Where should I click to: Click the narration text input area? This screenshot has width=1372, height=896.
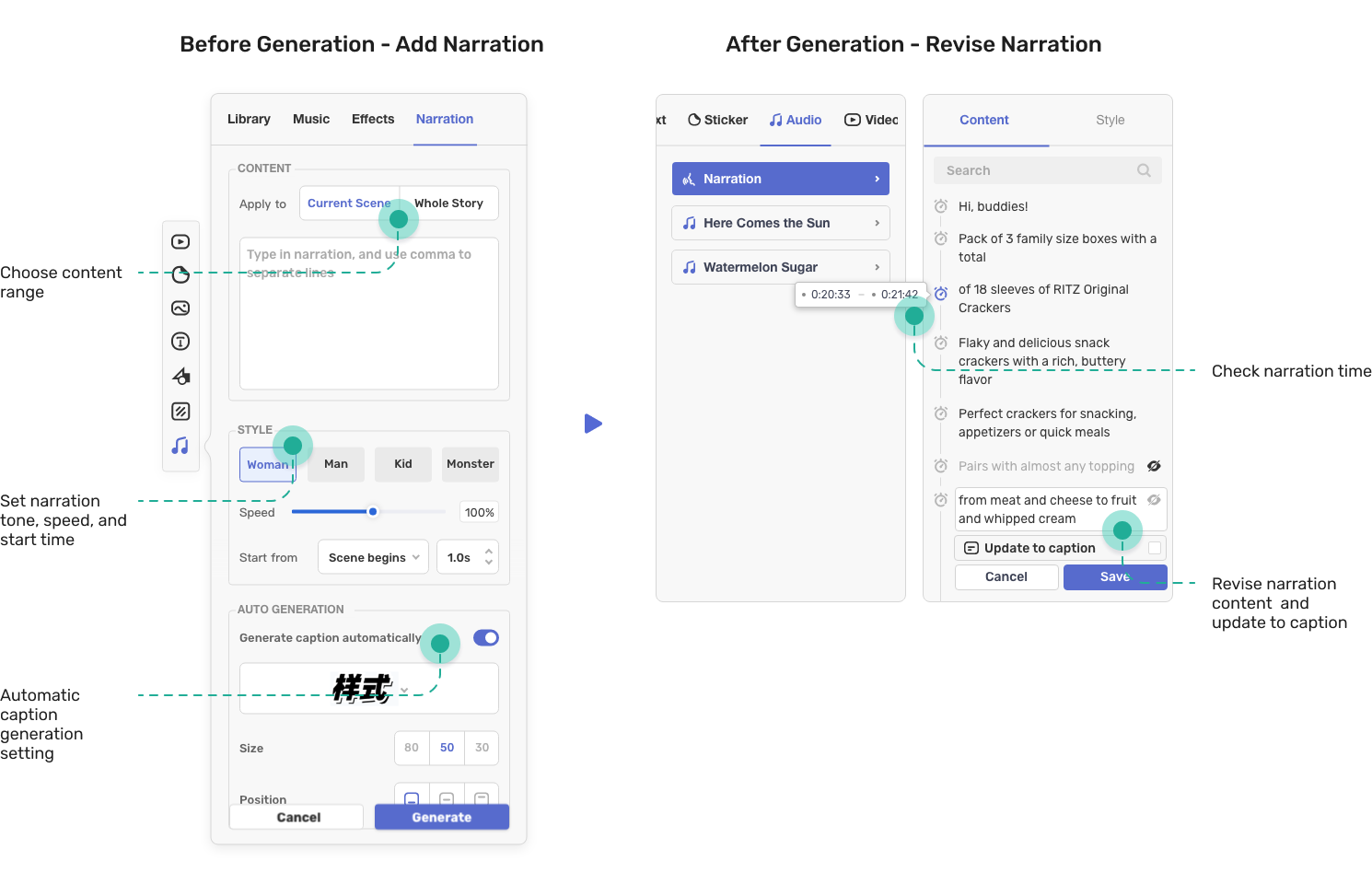tap(368, 322)
